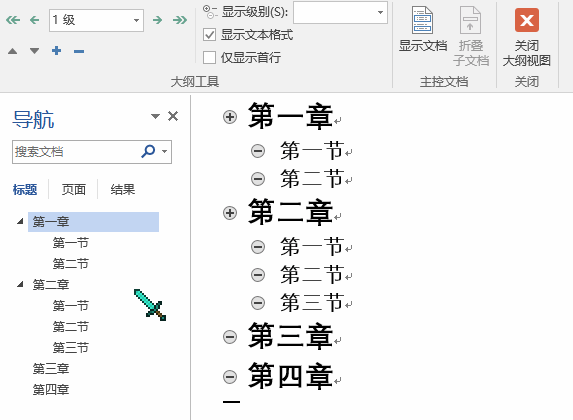Switch to the 结果 tab
Viewport: 573px width, 420px height.
[x=123, y=190]
